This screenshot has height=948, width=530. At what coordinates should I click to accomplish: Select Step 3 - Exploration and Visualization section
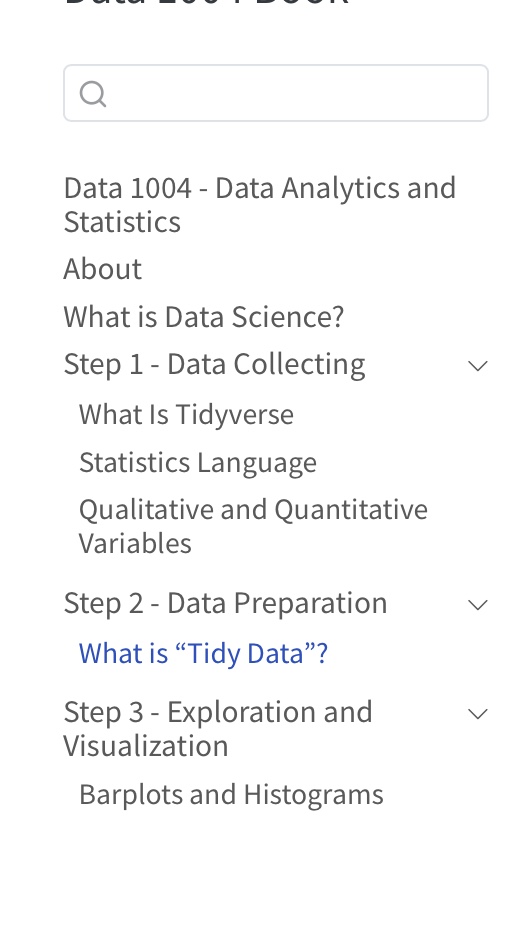pyautogui.click(x=218, y=728)
